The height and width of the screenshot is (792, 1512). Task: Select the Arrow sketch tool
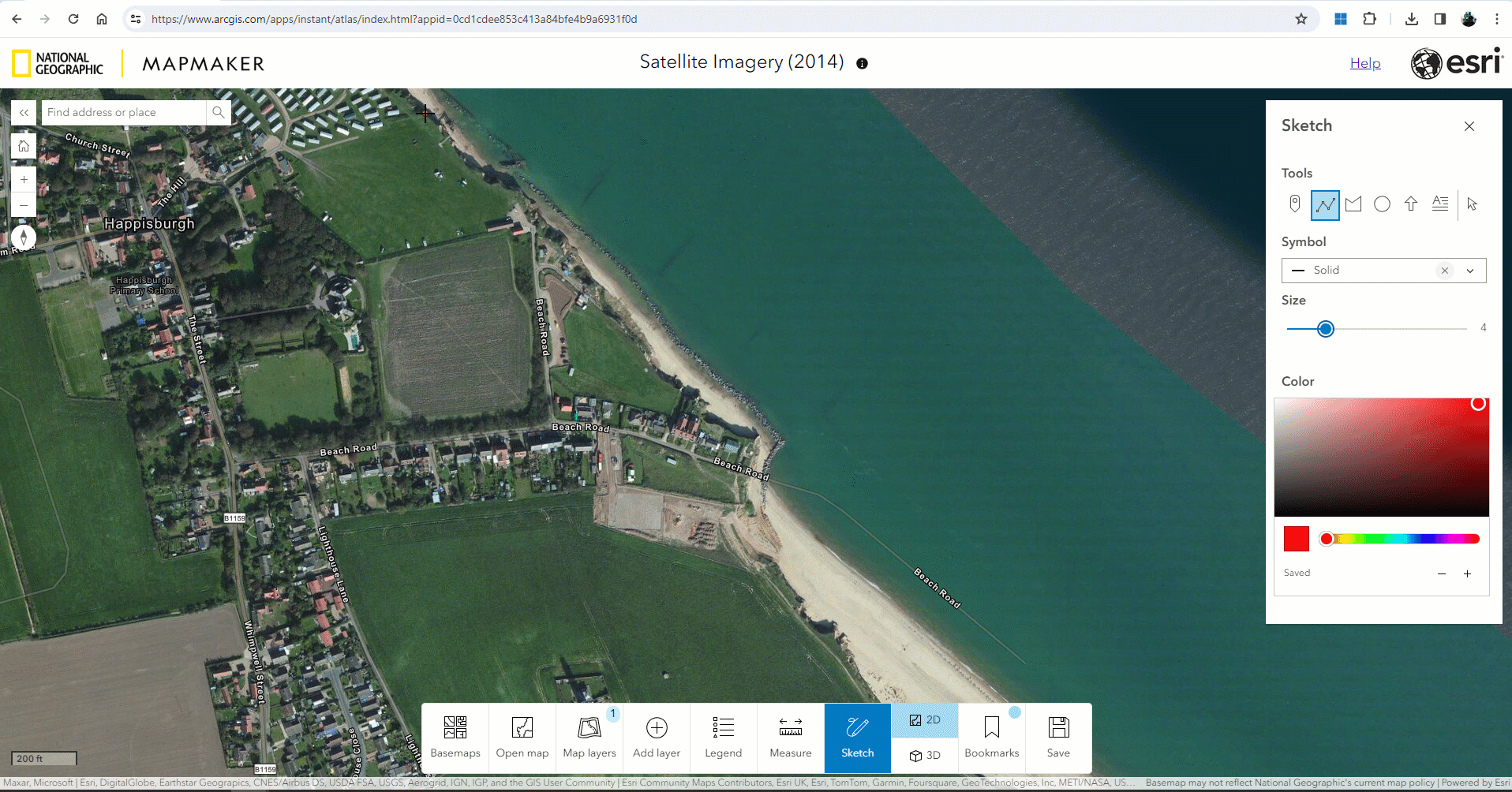pyautogui.click(x=1411, y=204)
